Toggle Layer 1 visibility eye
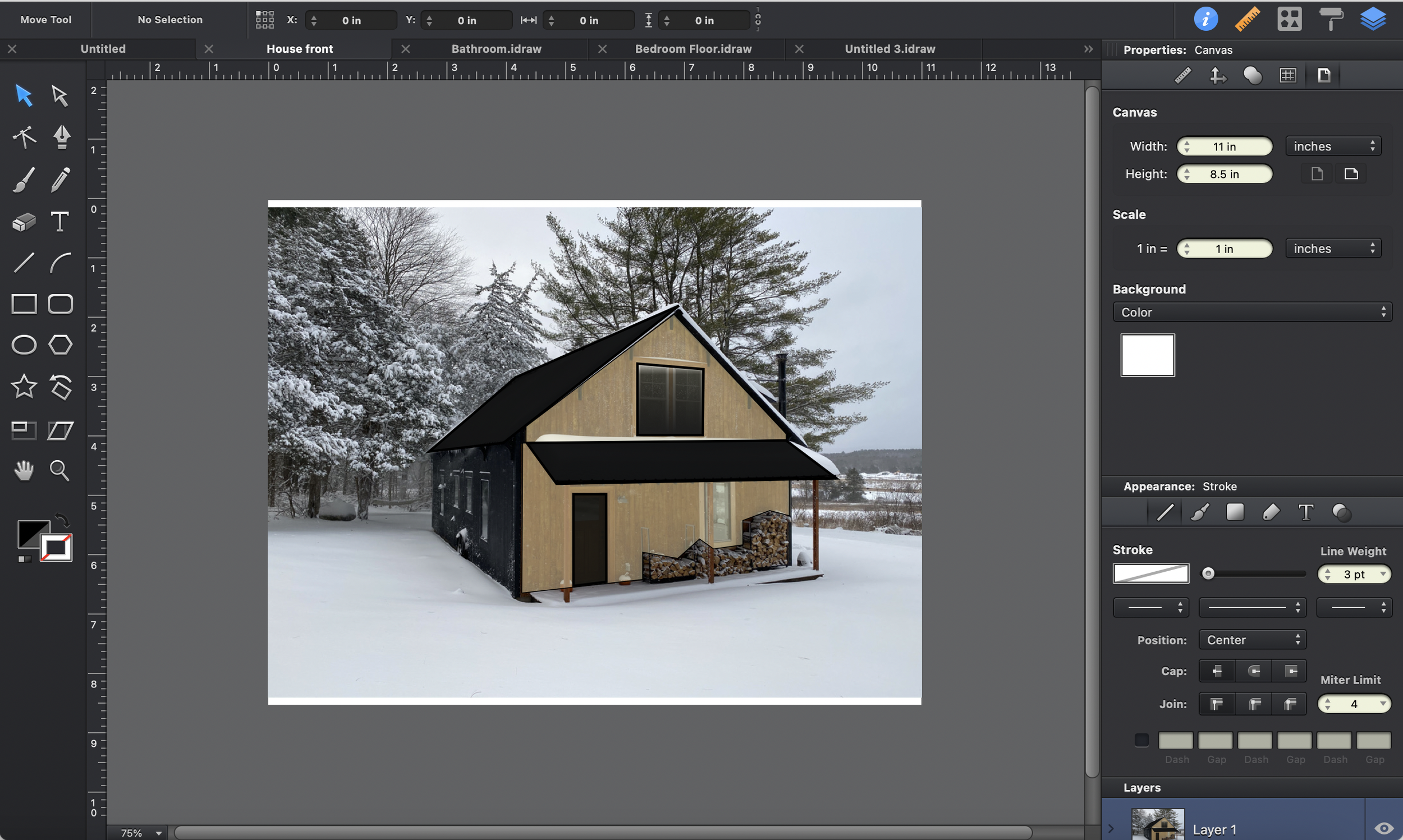1403x840 pixels. (x=1384, y=828)
